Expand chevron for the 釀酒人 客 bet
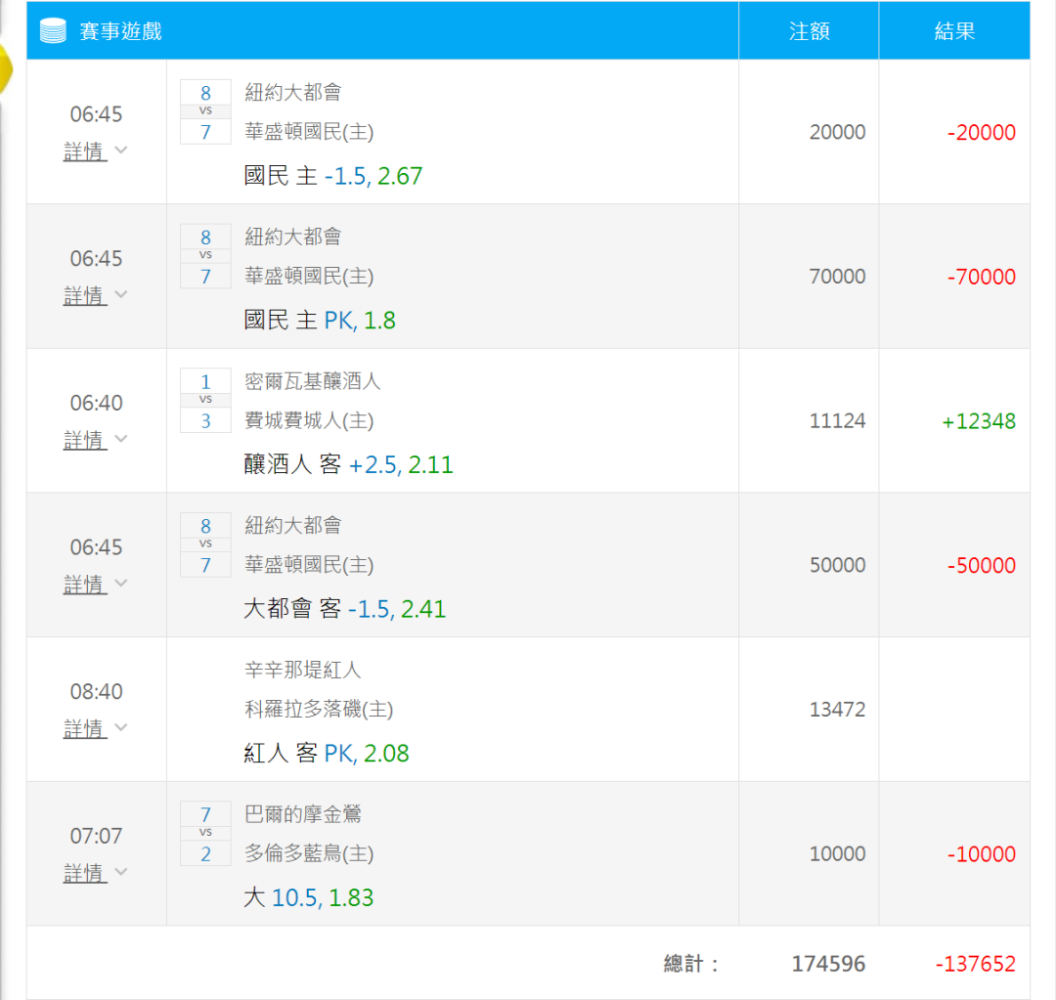The height and width of the screenshot is (1000, 1056). 121,438
